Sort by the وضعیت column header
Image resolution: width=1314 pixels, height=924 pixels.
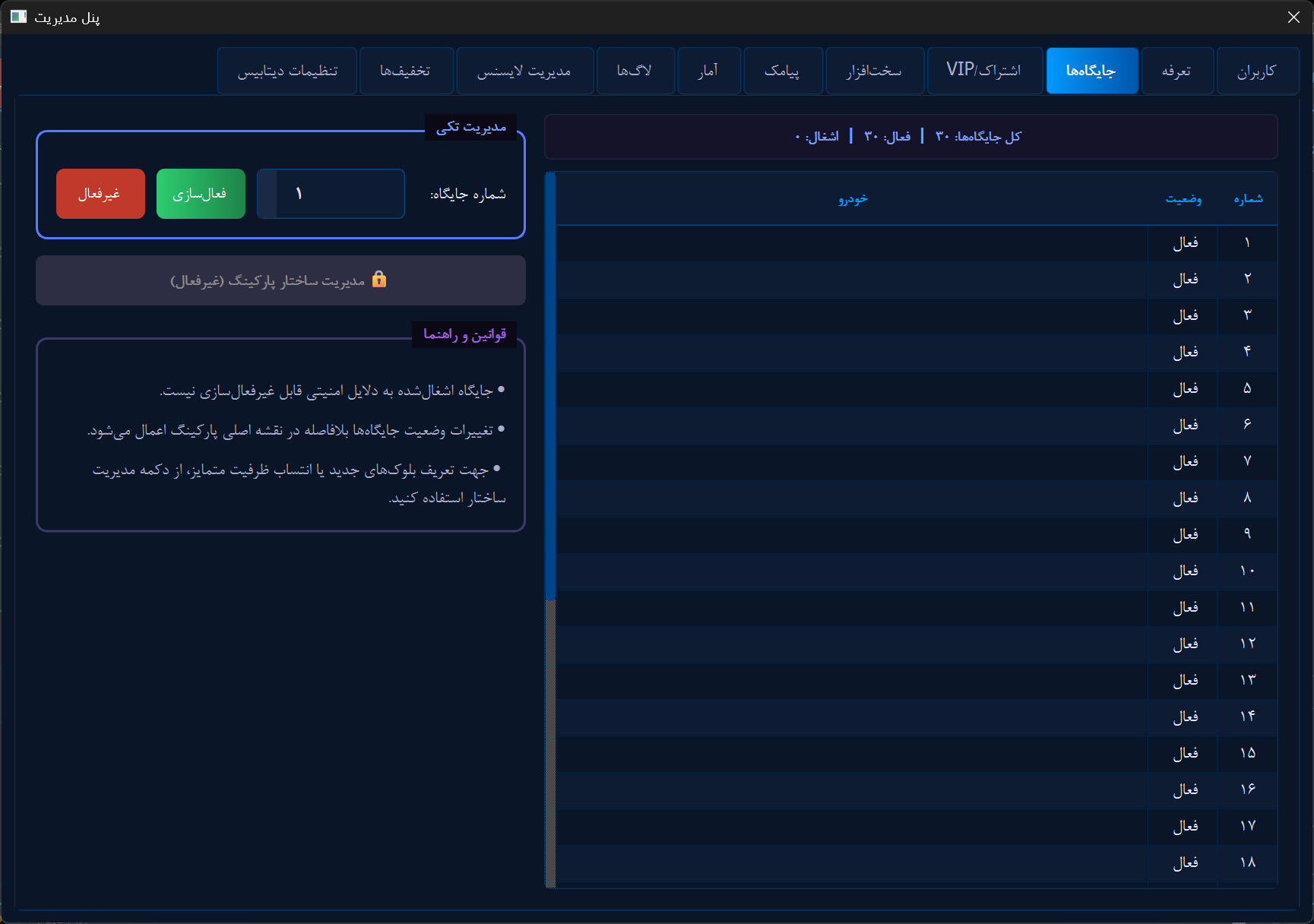point(1183,198)
